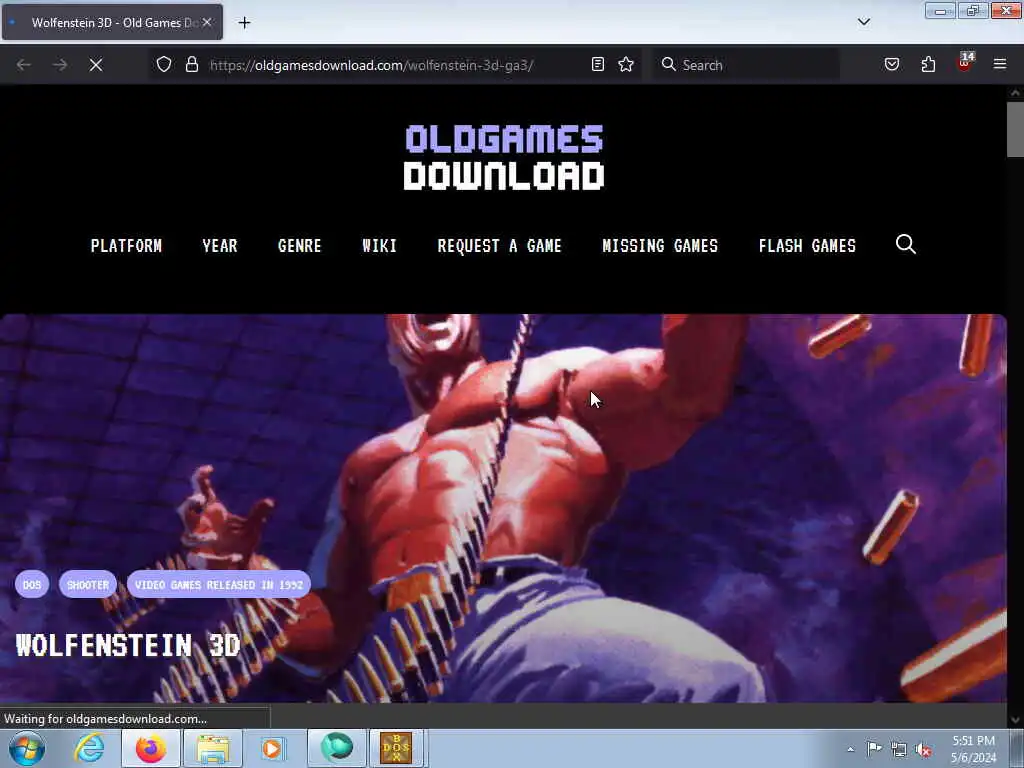1024x768 pixels.
Task: Open the Pocket save icon
Action: pyautogui.click(x=891, y=65)
